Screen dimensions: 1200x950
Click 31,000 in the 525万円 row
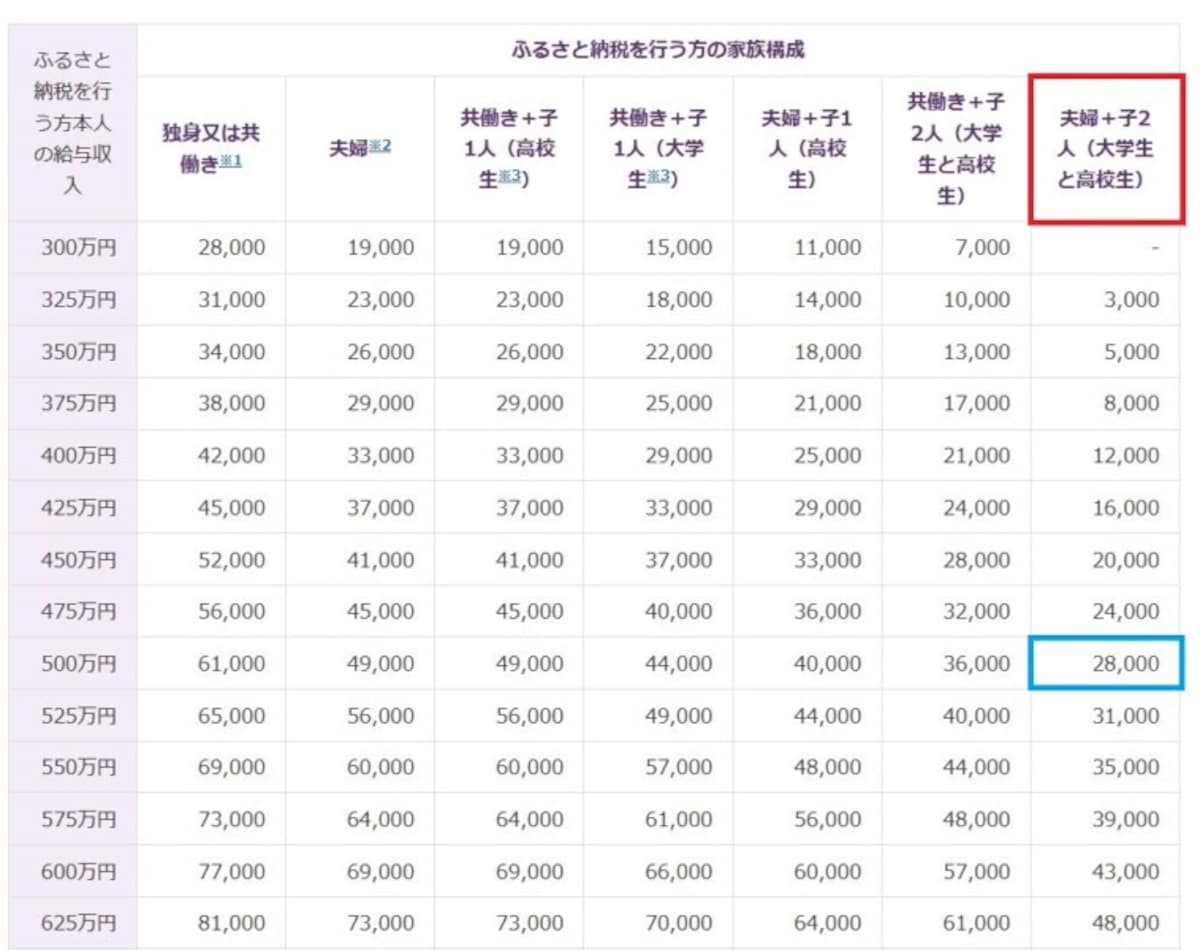pyautogui.click(x=1126, y=716)
